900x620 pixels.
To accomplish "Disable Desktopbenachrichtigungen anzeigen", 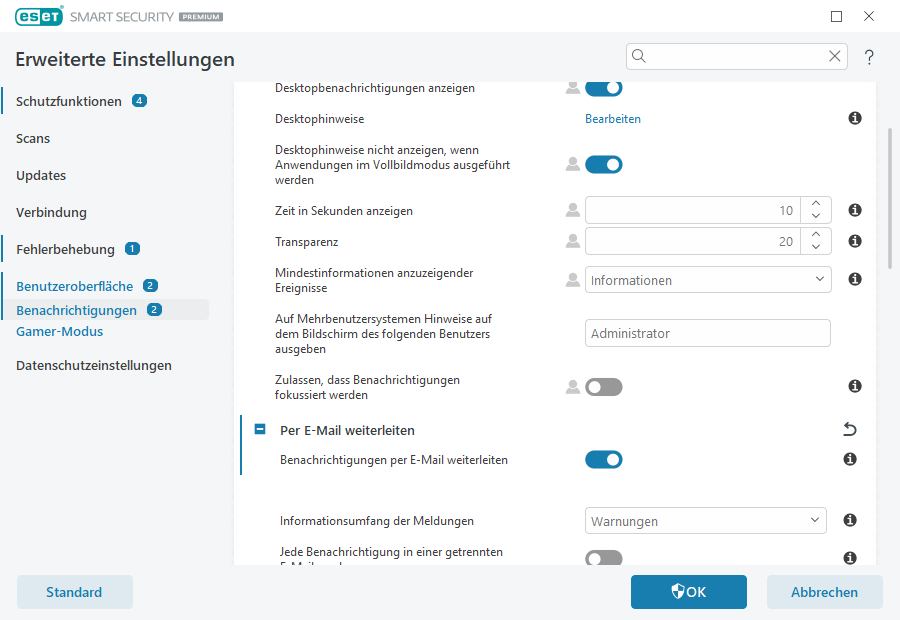I will coord(604,87).
